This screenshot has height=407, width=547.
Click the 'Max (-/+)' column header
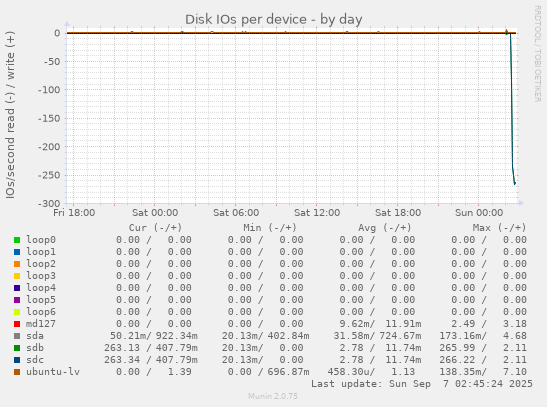click(499, 228)
